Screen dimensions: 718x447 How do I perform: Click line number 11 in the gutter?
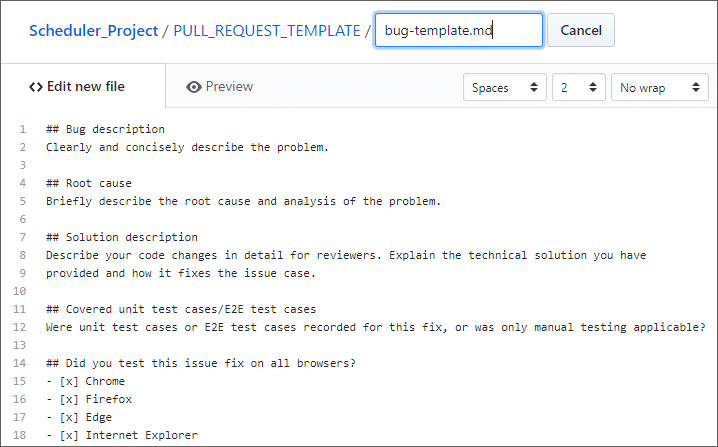(x=19, y=309)
